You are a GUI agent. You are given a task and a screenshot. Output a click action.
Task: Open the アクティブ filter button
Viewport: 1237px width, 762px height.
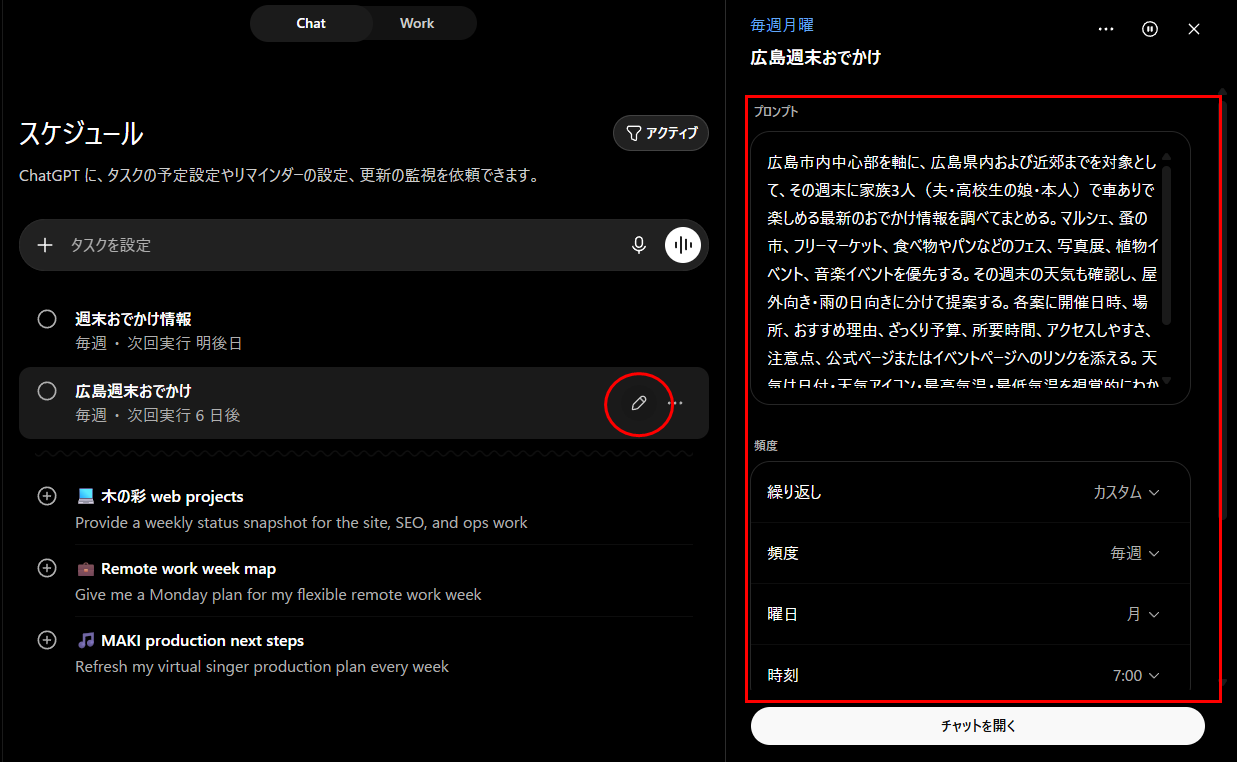[661, 133]
